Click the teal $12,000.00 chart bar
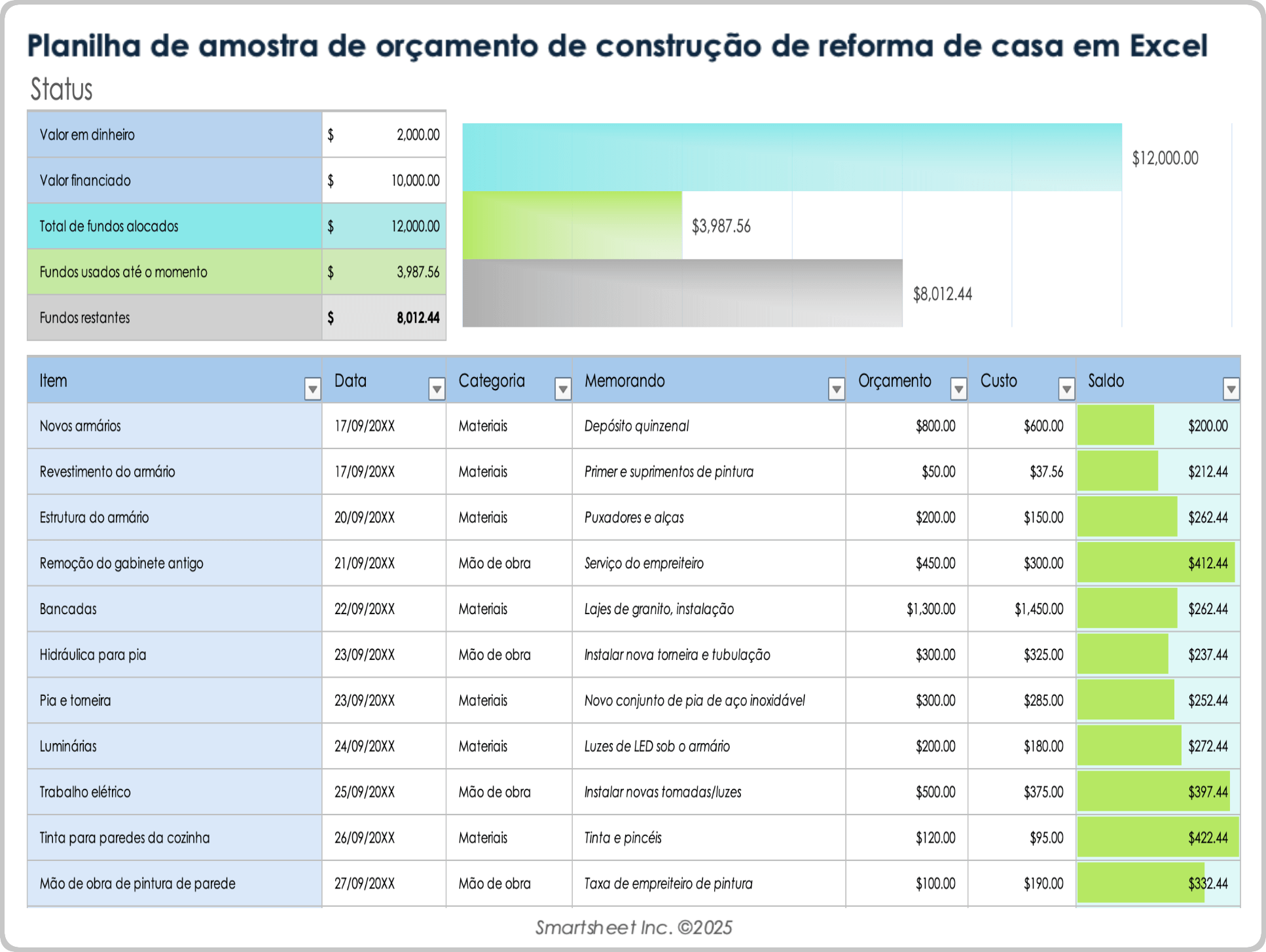1266x952 pixels. coord(792,157)
